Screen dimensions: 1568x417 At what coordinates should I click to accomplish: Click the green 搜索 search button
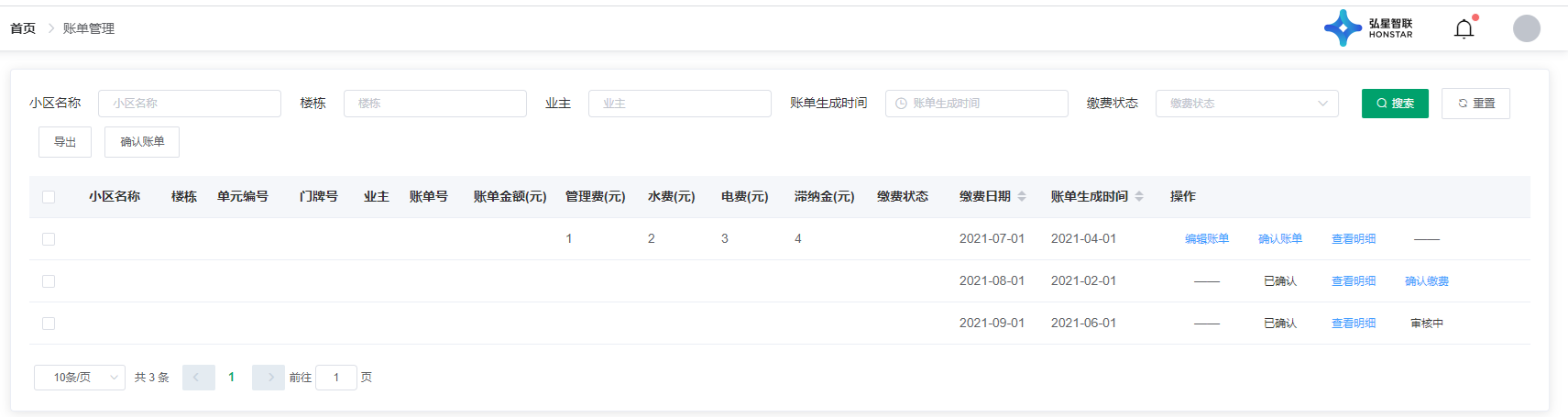click(1394, 104)
